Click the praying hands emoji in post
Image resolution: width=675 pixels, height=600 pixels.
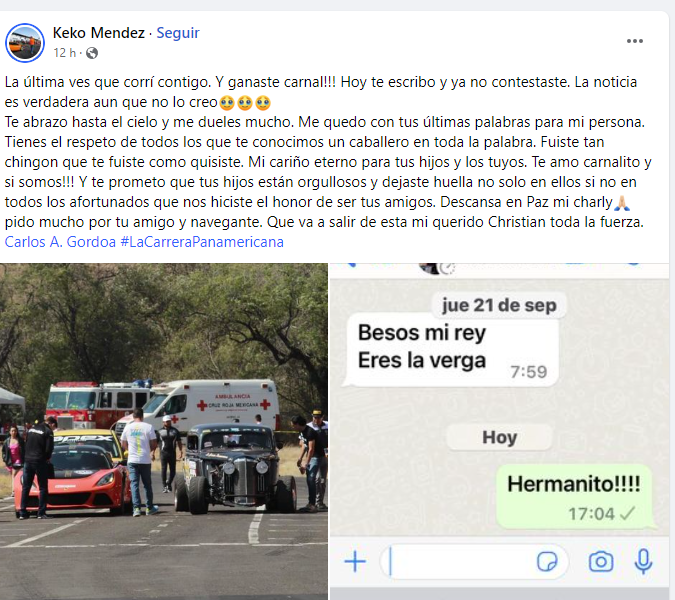pyautogui.click(x=622, y=202)
